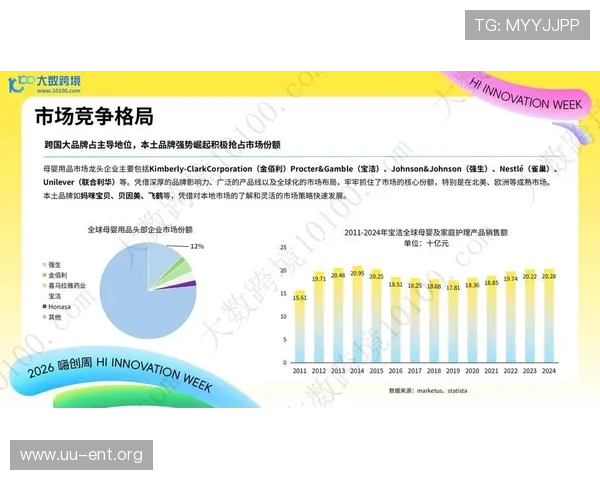This screenshot has height=480, width=600.
Task: Click the 2015 x-axis year label
Action: 376,371
